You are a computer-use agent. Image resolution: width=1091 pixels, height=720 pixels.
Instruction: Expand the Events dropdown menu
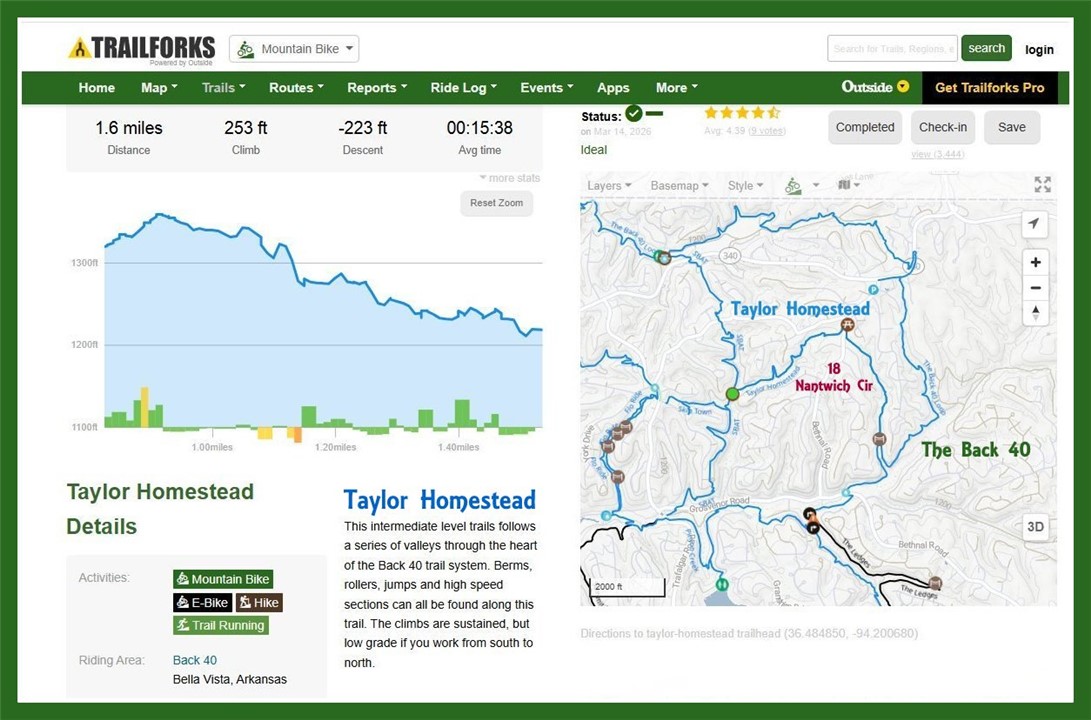coord(547,88)
